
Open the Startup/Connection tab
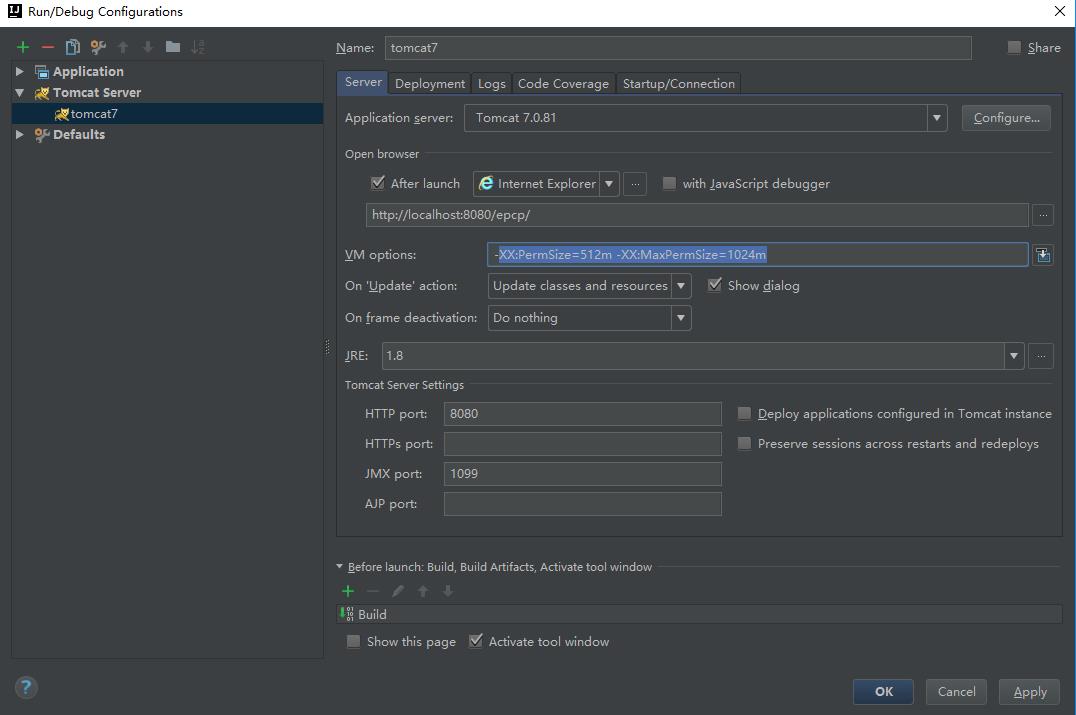pos(678,84)
